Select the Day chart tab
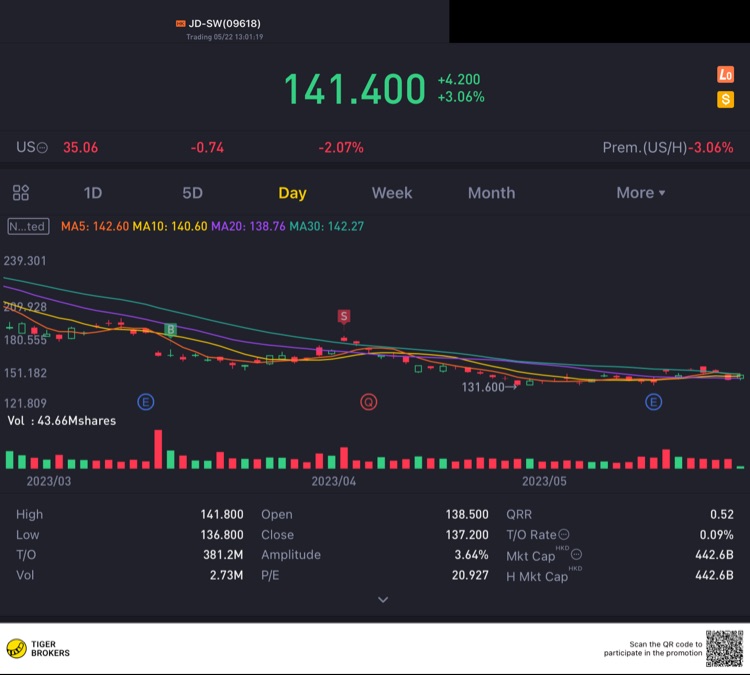Screen dimensions: 750x675 pyautogui.click(x=292, y=193)
